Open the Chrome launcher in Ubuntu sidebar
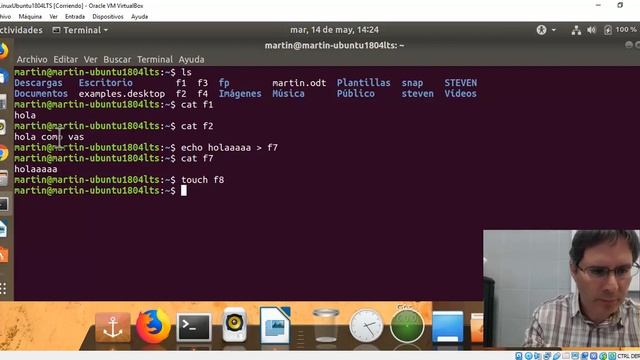640x360 pixels. tap(4, 153)
